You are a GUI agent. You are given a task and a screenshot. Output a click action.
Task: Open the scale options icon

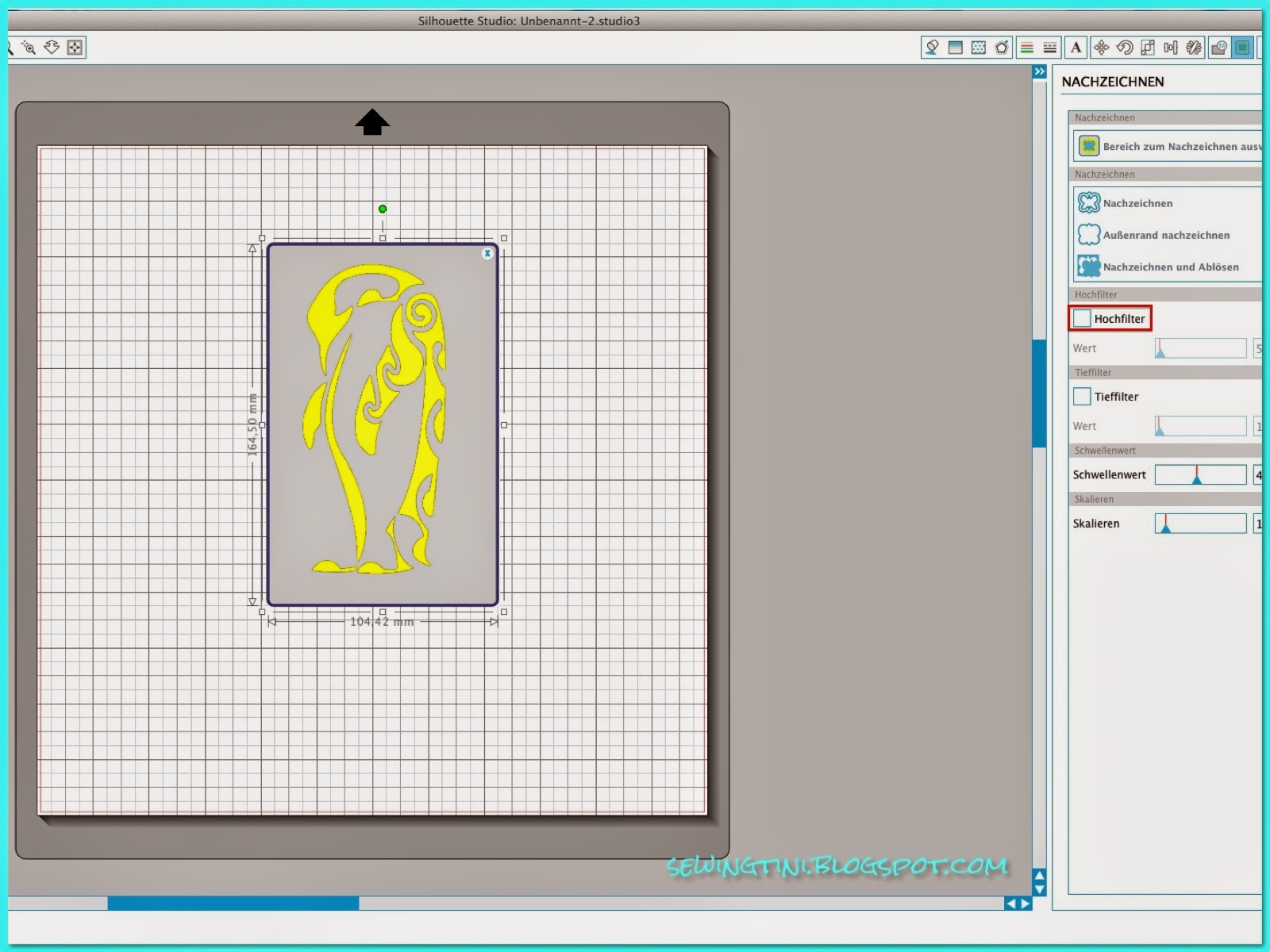coord(1149,48)
